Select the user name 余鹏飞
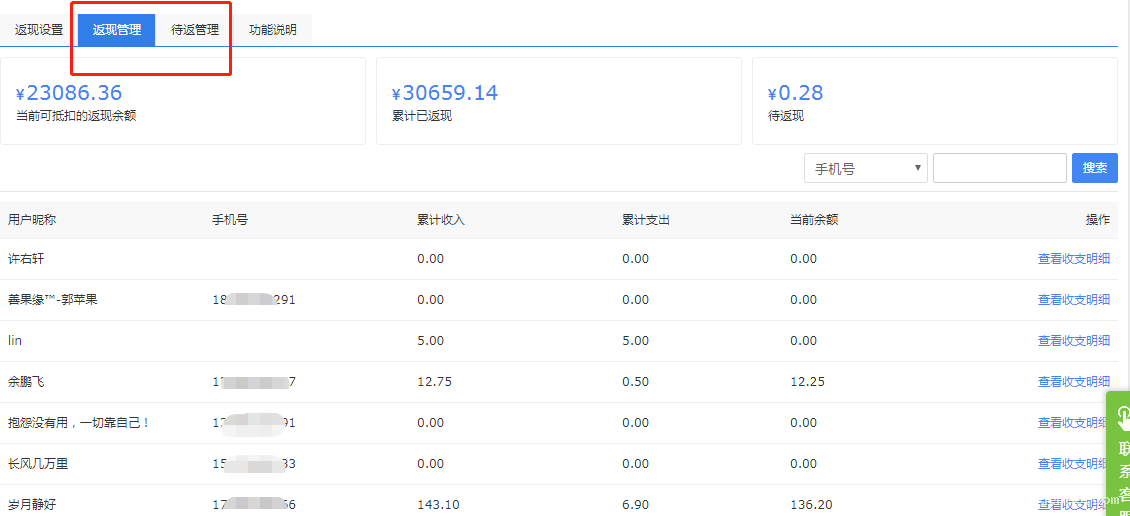The image size is (1130, 516). click(26, 382)
